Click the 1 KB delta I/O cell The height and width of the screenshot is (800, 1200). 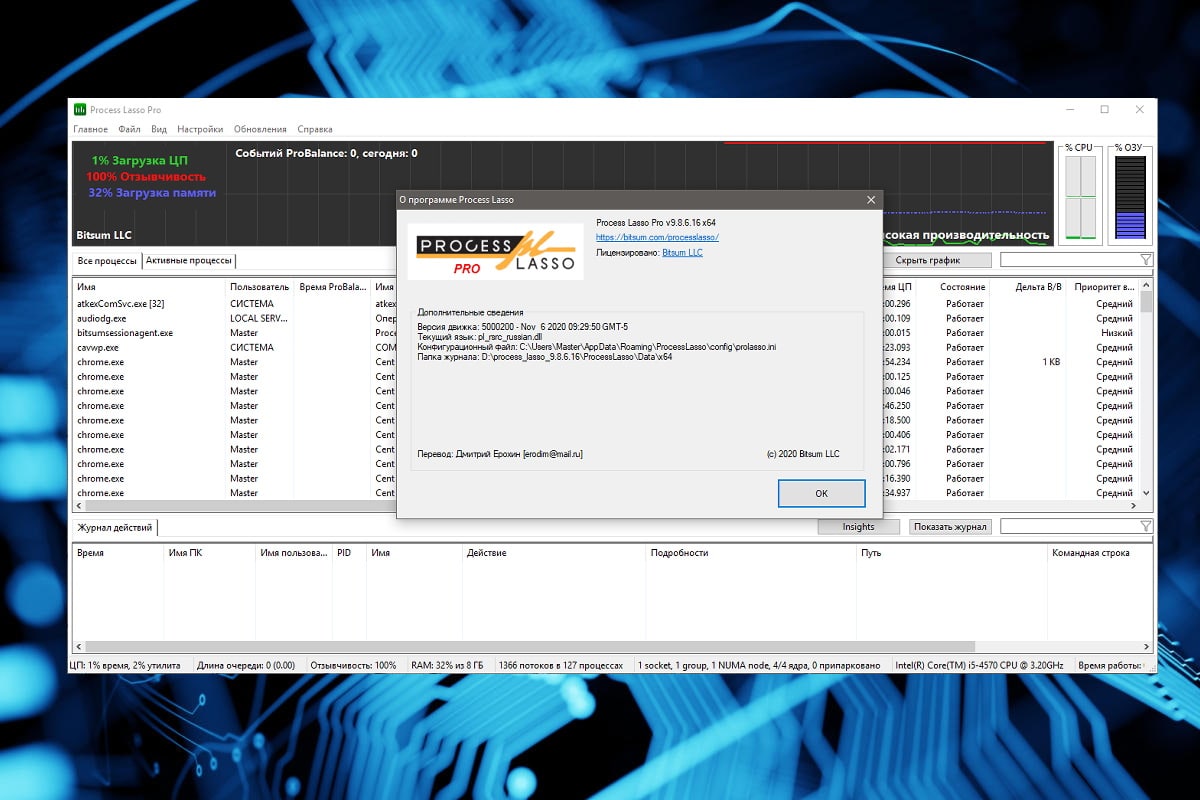(1051, 362)
